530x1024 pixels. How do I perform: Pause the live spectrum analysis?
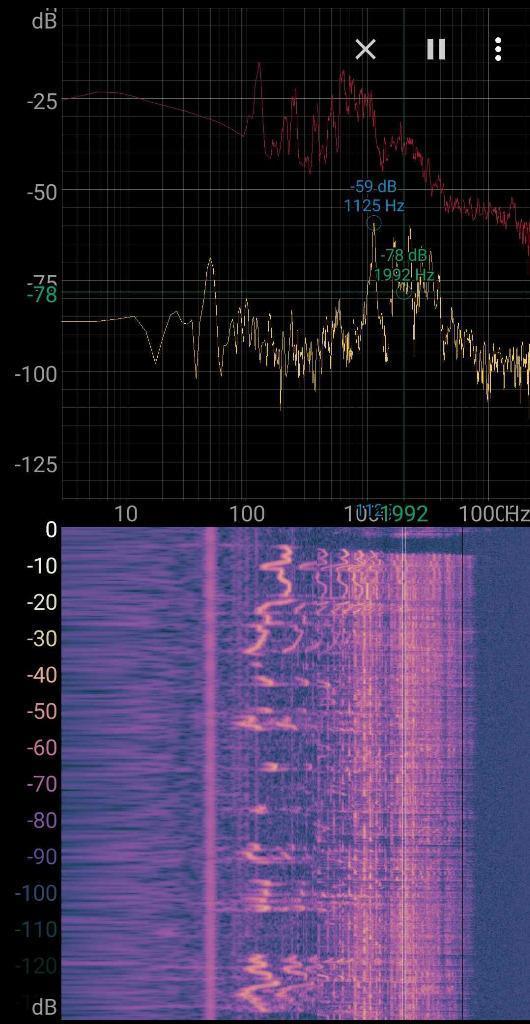pyautogui.click(x=435, y=49)
